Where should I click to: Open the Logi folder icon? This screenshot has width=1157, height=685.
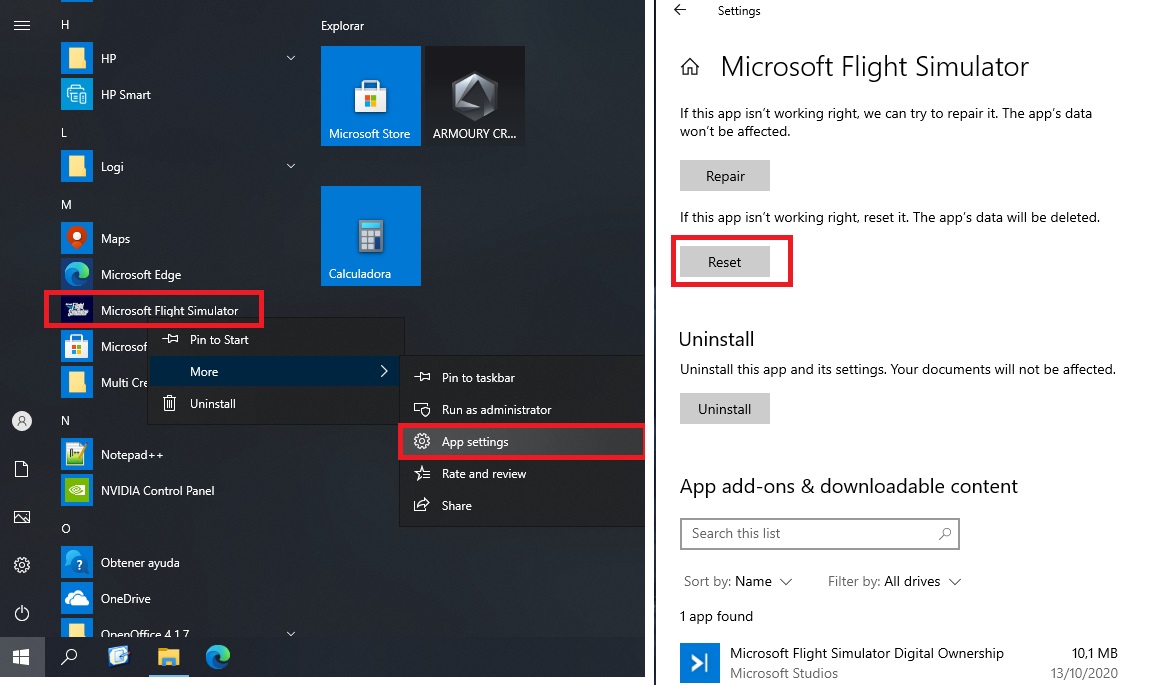click(77, 167)
